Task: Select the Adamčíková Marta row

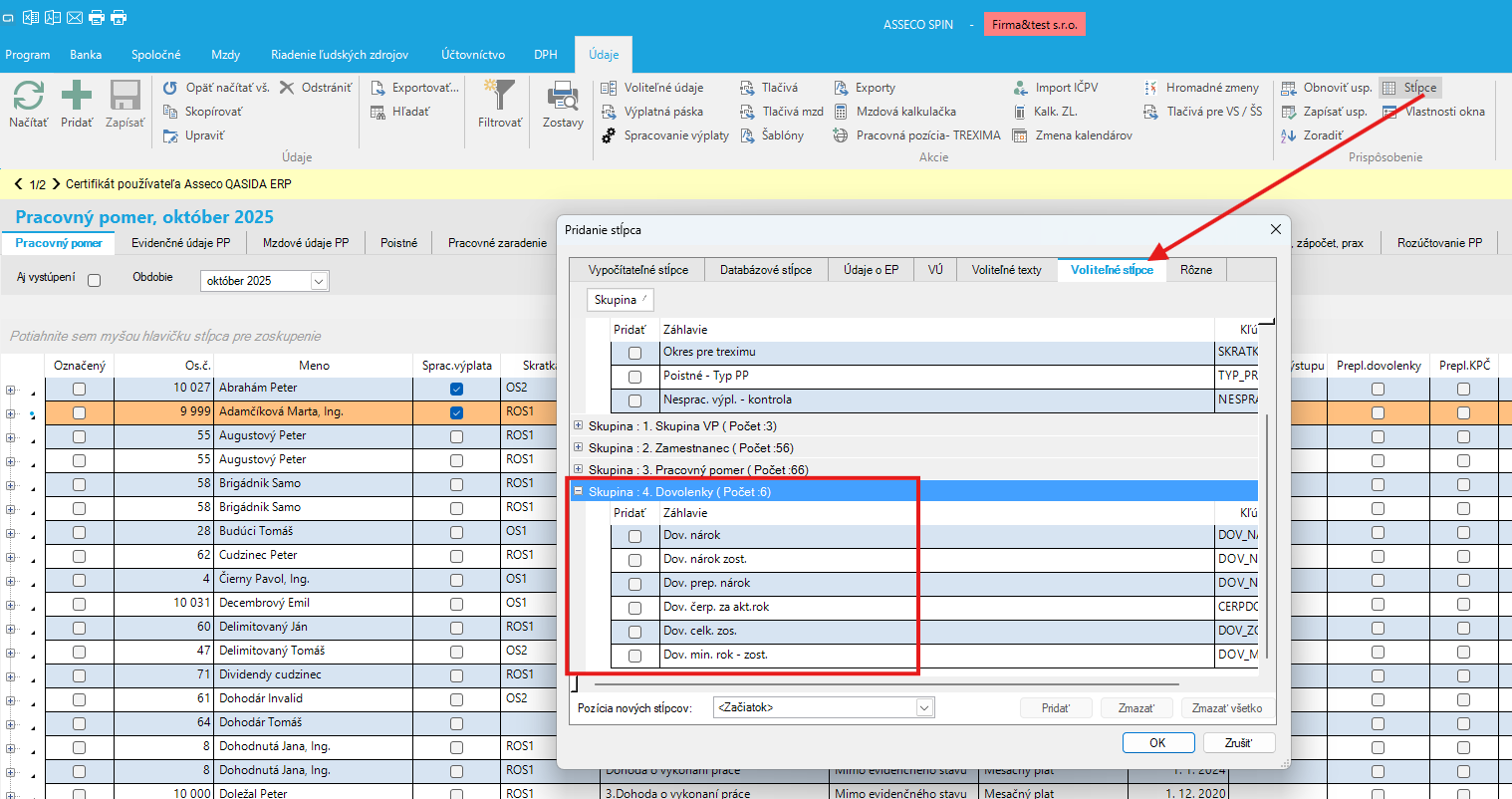Action: (x=282, y=411)
